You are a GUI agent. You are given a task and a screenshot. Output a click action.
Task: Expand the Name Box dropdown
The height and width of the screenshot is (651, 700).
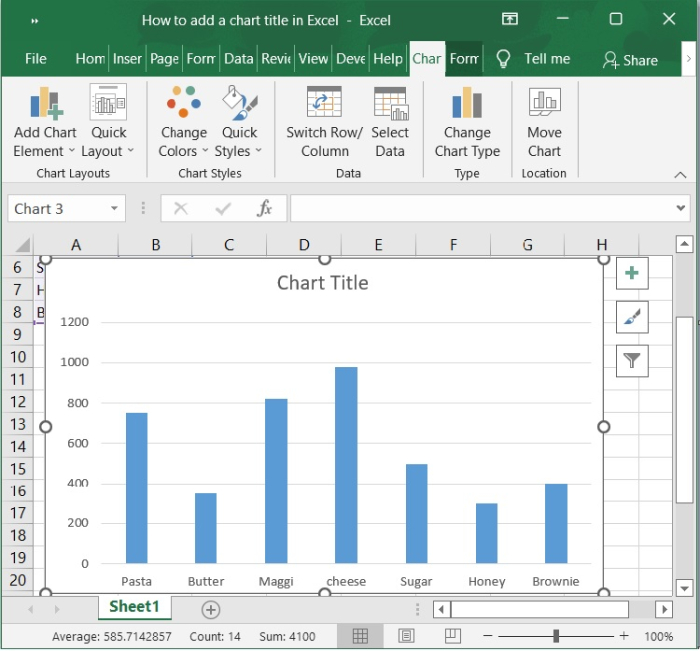point(115,209)
